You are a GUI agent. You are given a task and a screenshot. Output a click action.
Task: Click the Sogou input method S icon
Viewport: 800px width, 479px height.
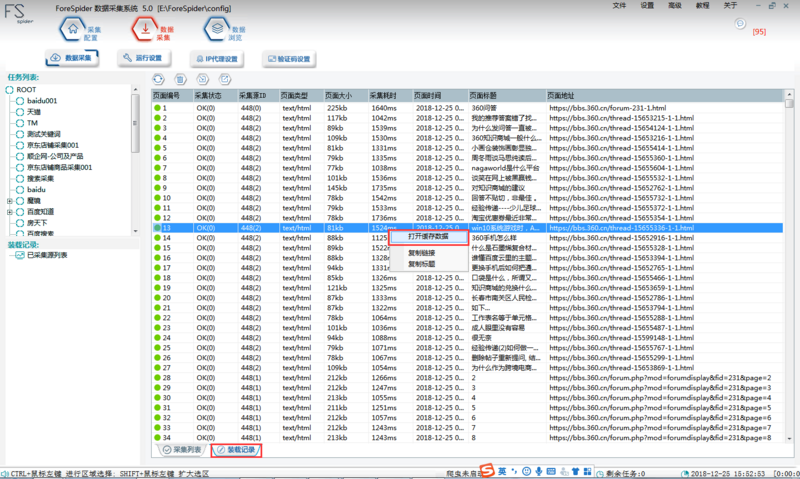486,470
